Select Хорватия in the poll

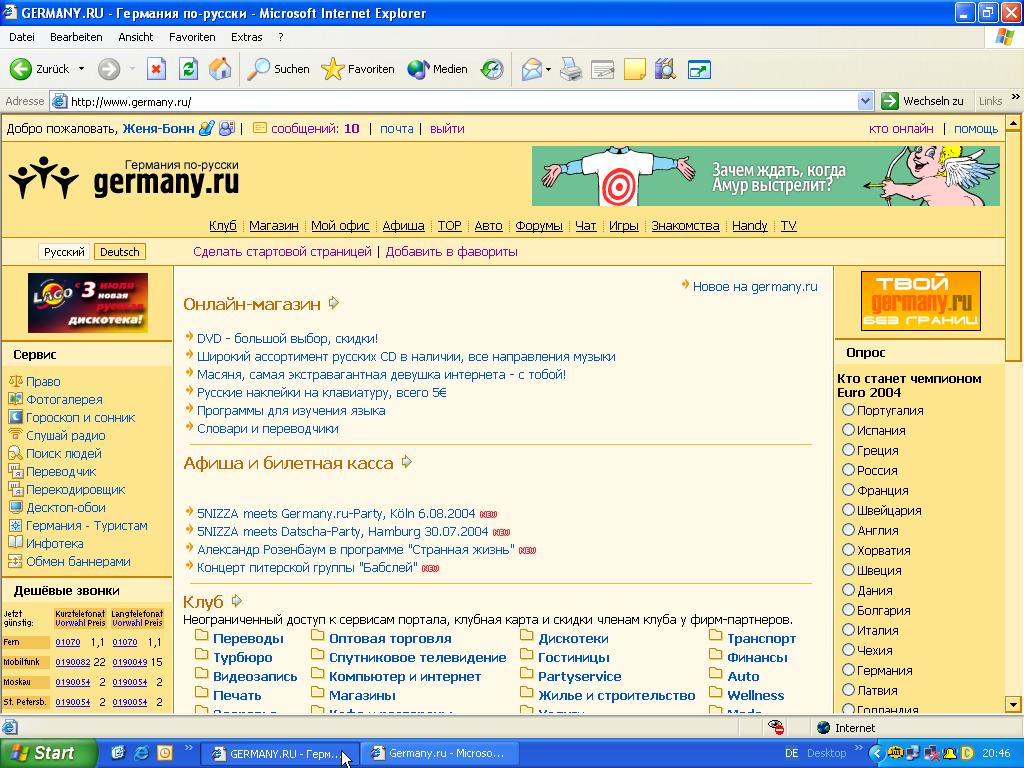point(848,549)
